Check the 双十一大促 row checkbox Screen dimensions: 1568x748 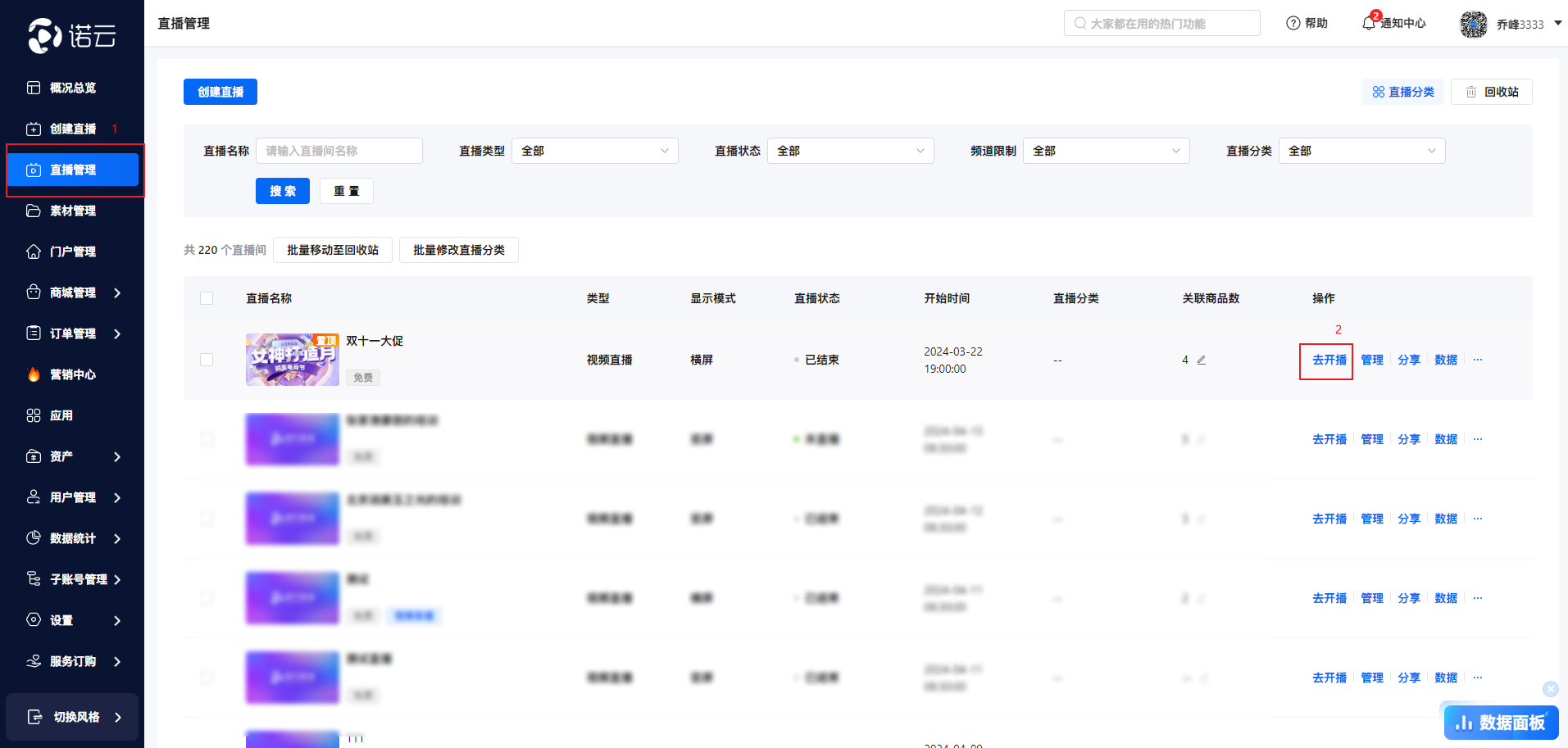pos(207,360)
